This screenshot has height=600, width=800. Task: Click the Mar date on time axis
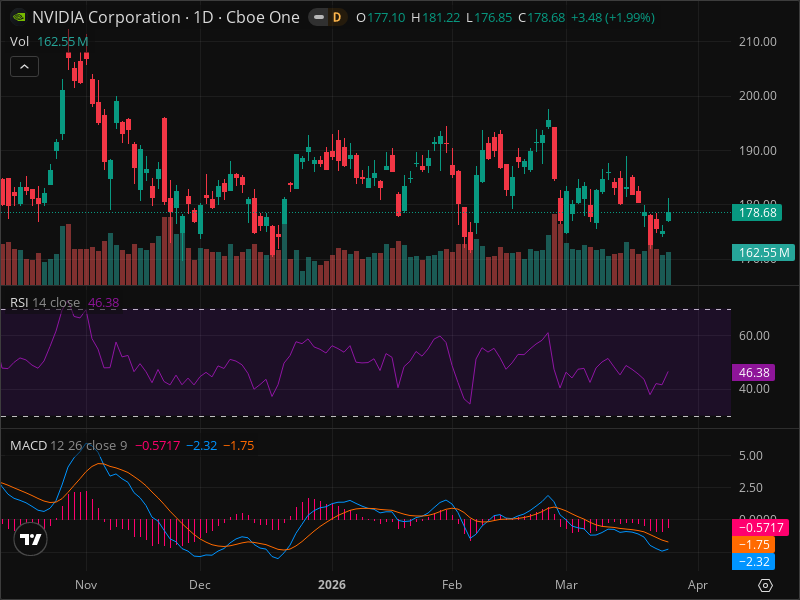566,585
